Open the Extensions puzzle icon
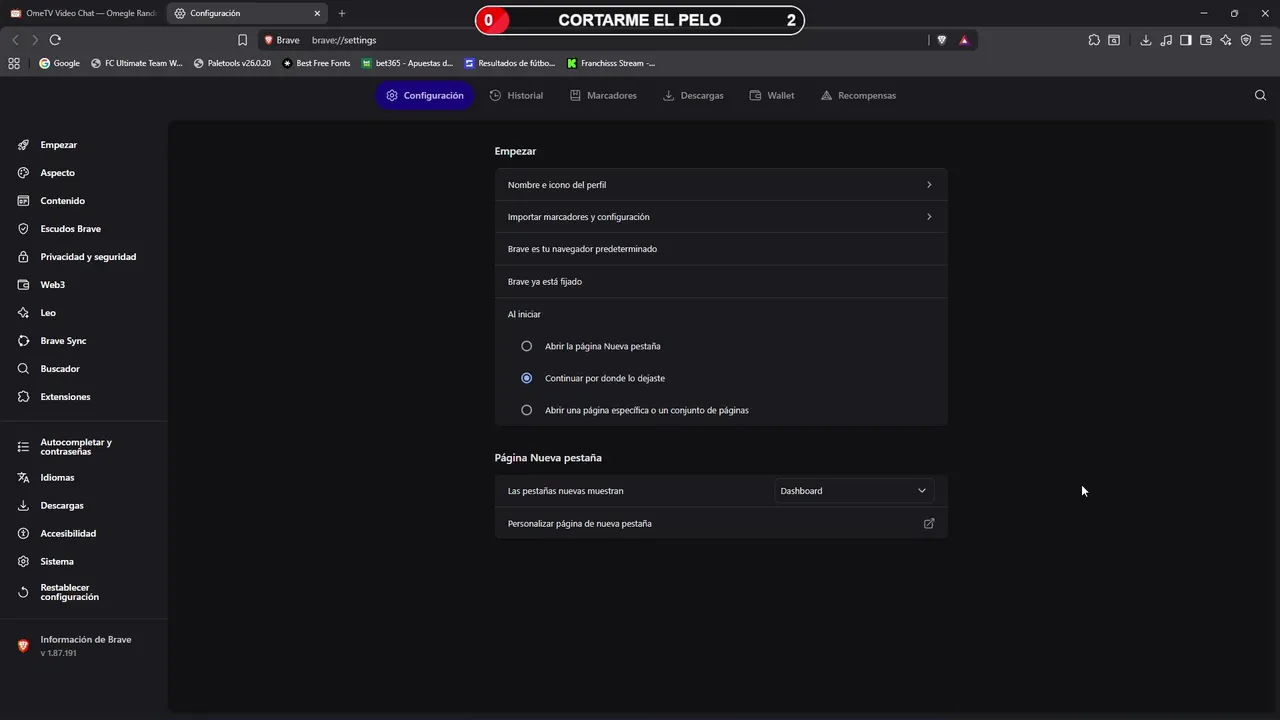1280x720 pixels. [1094, 40]
